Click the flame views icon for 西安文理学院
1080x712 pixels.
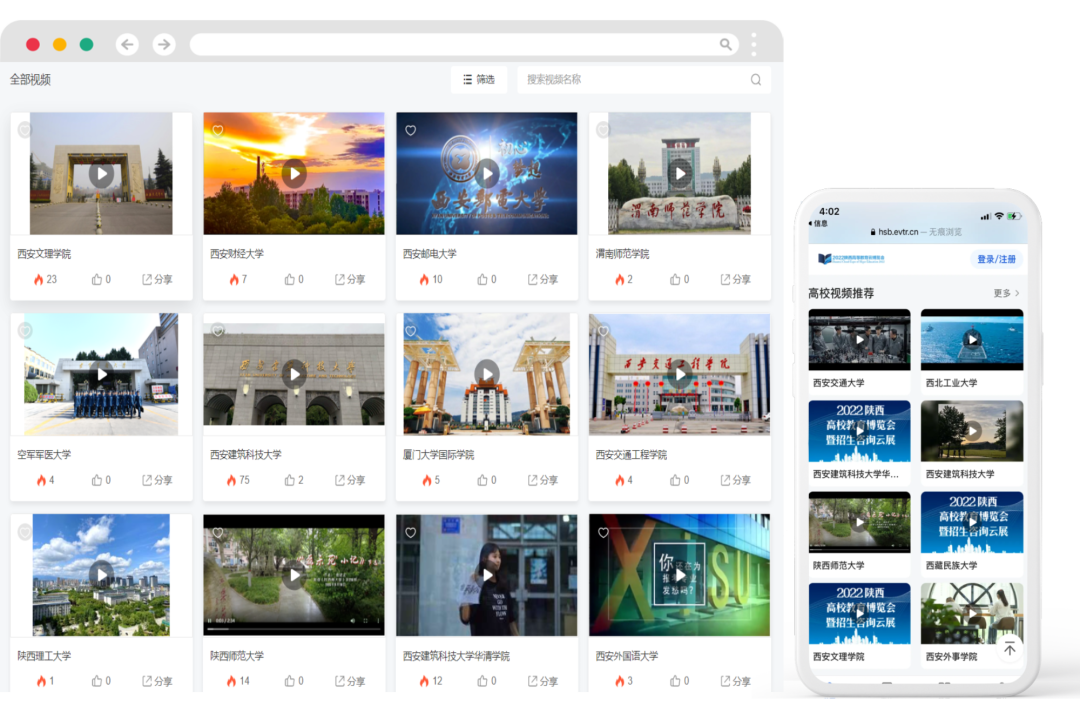coord(39,280)
